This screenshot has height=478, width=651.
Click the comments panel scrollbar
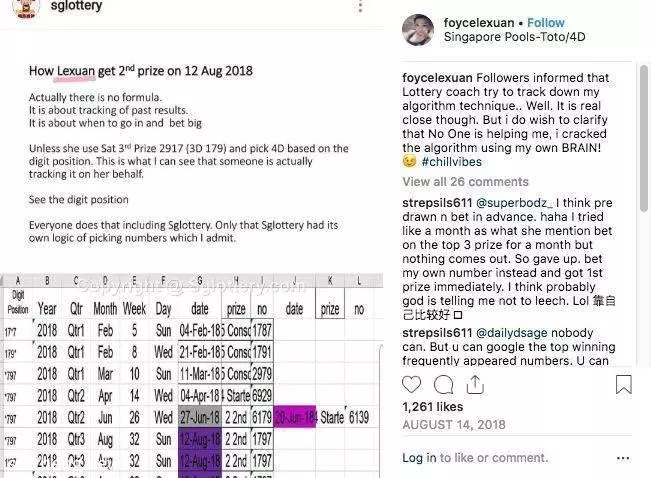click(x=644, y=139)
